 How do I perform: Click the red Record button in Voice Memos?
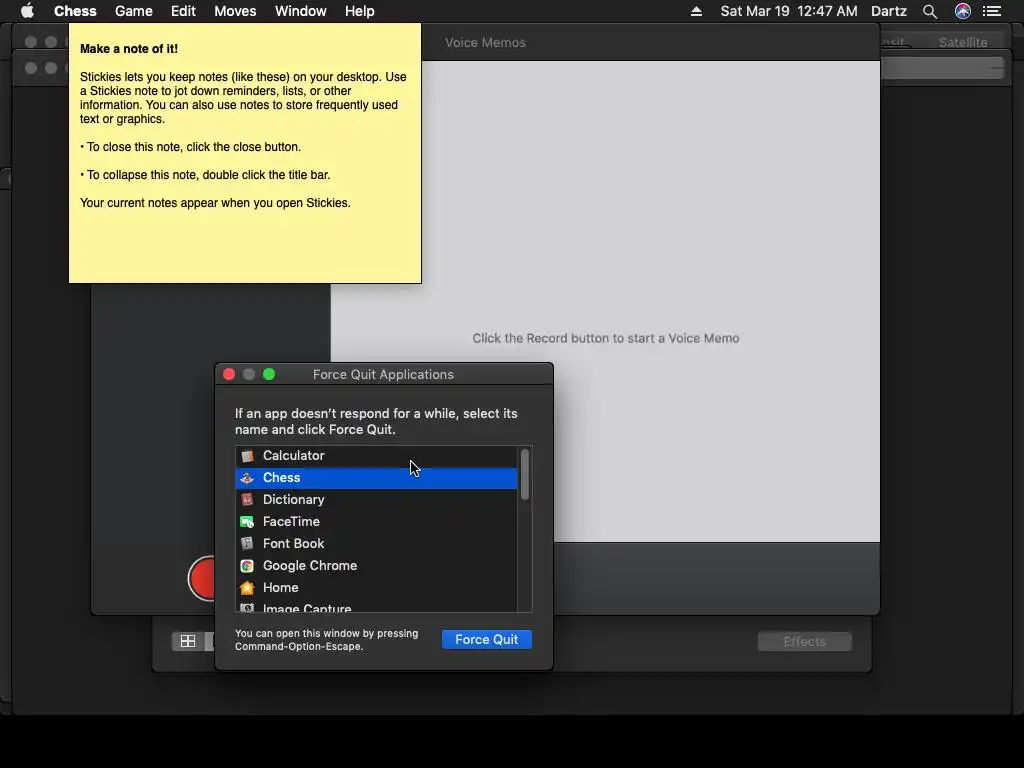(202, 579)
